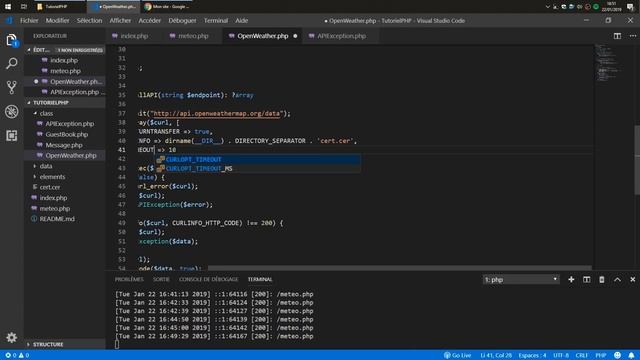The height and width of the screenshot is (360, 640).
Task: Open the Déboguer menu
Action: pyautogui.click(x=182, y=20)
